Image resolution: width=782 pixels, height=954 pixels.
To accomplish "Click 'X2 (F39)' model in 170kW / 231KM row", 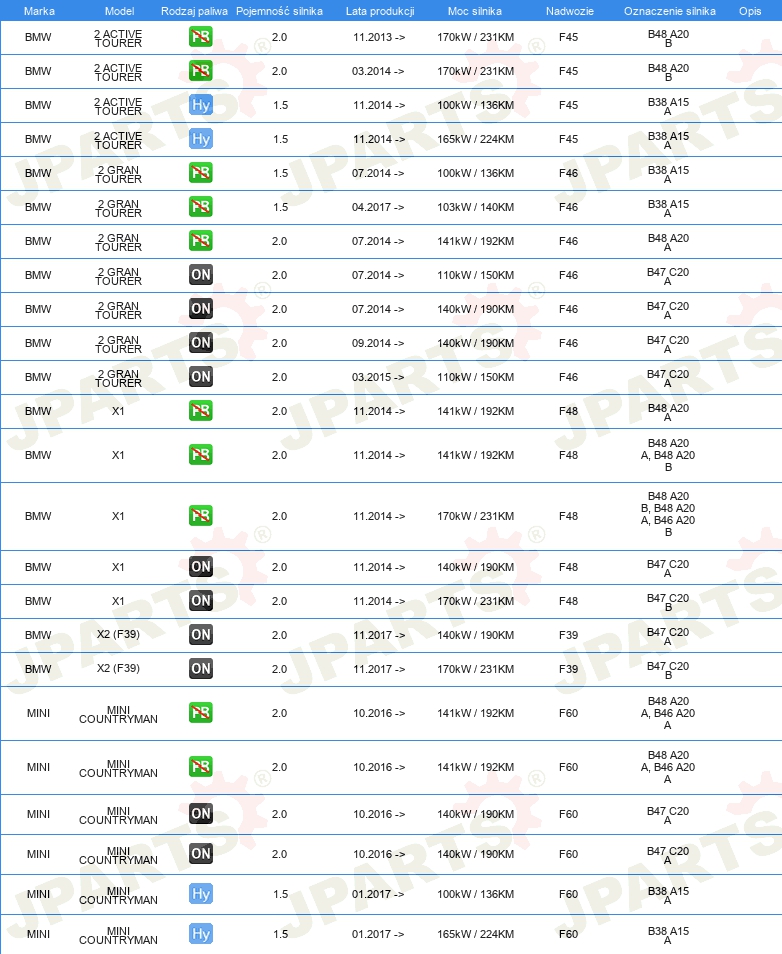I will [118, 669].
